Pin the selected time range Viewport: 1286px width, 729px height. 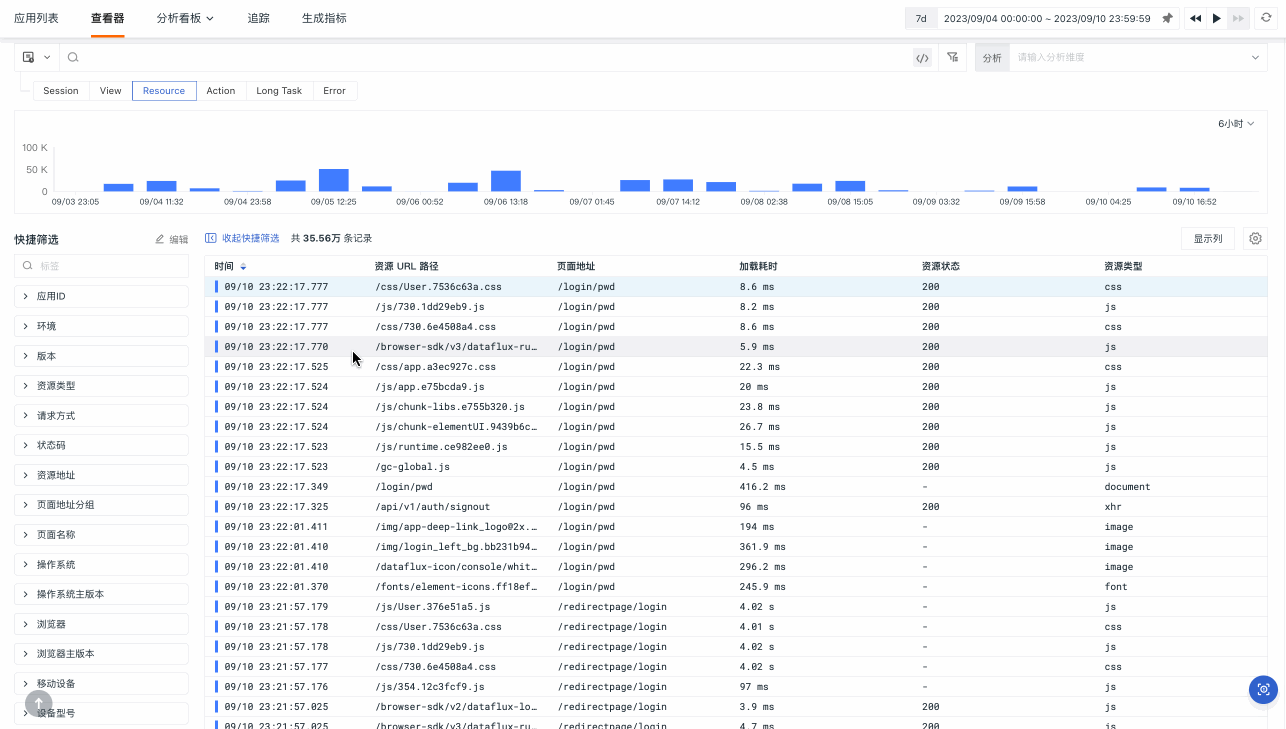(1167, 18)
